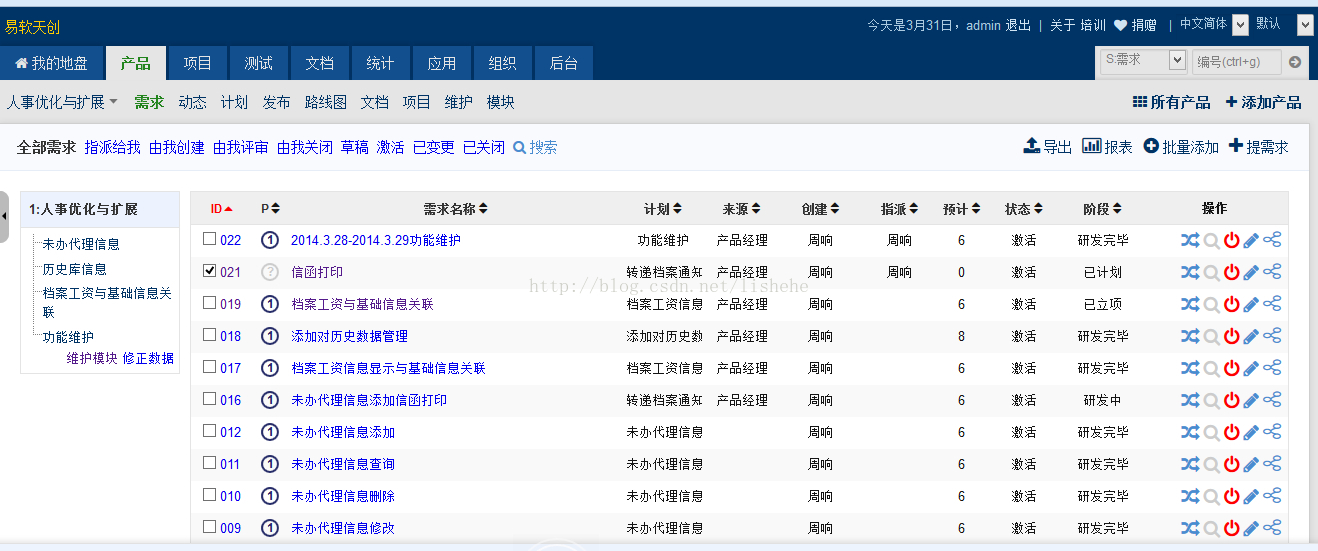Click the sidebar collapse handle on the left edge
This screenshot has height=551, width=1318.
4,215
